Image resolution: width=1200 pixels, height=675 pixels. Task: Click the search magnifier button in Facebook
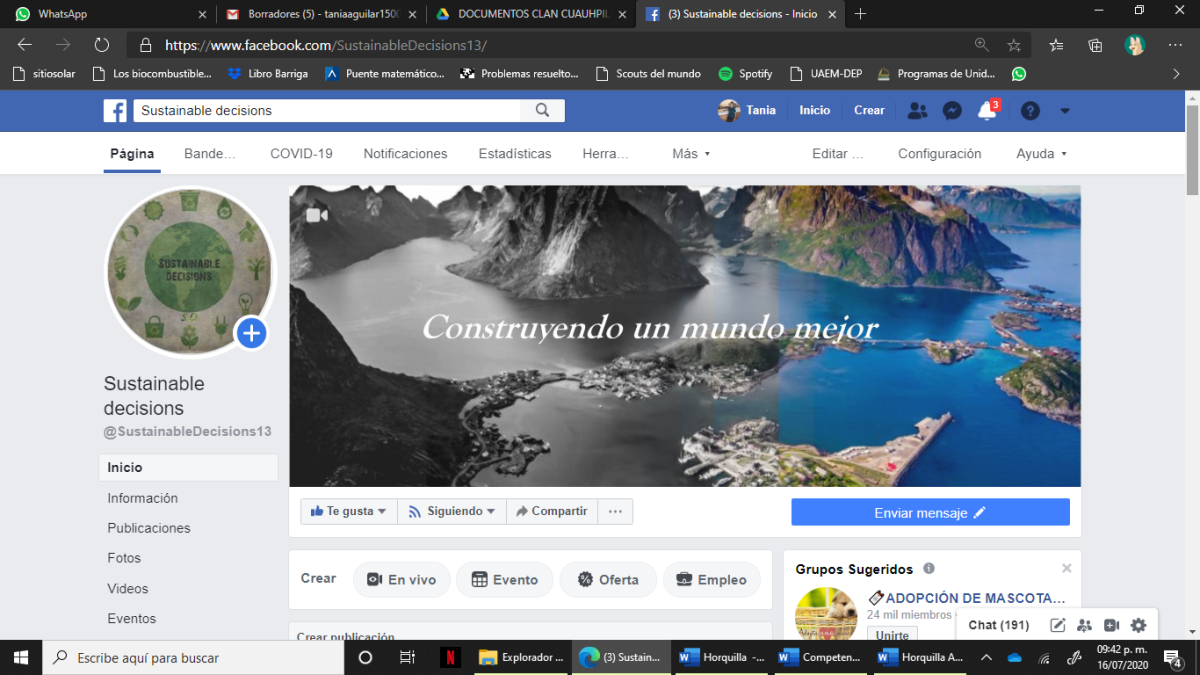pos(543,111)
